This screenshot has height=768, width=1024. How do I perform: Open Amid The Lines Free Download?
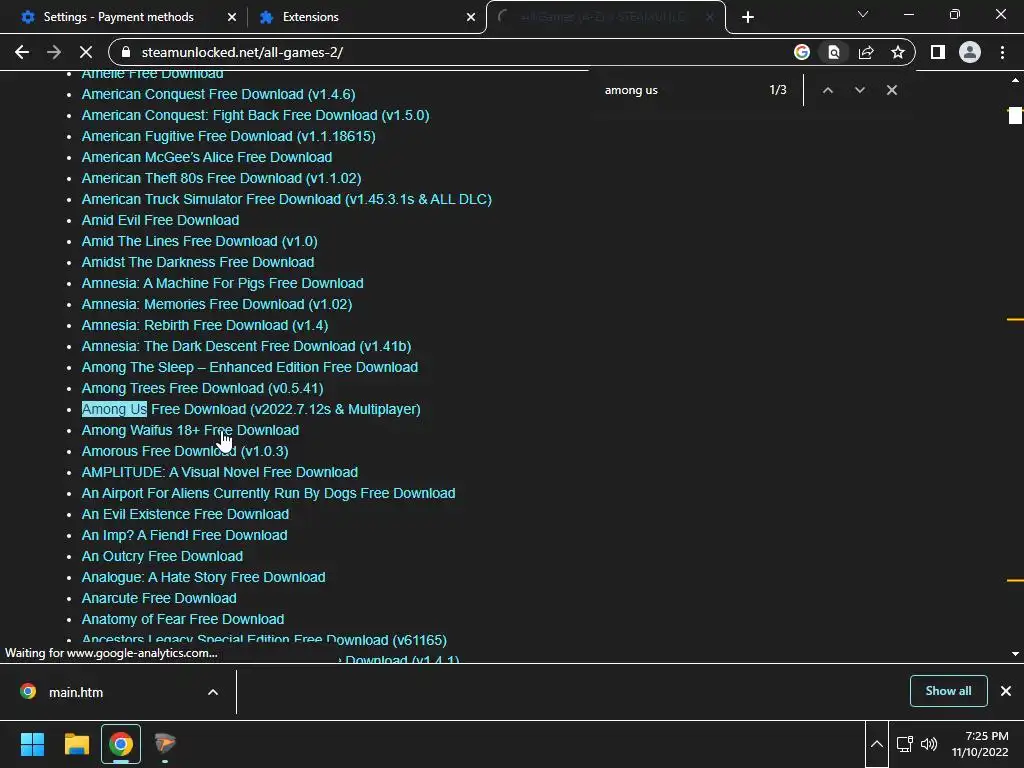[x=199, y=241]
